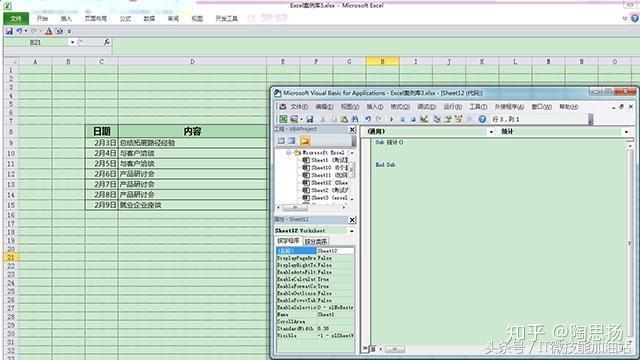Toggle Folders view in Project panel
The image size is (640, 360).
click(305, 141)
